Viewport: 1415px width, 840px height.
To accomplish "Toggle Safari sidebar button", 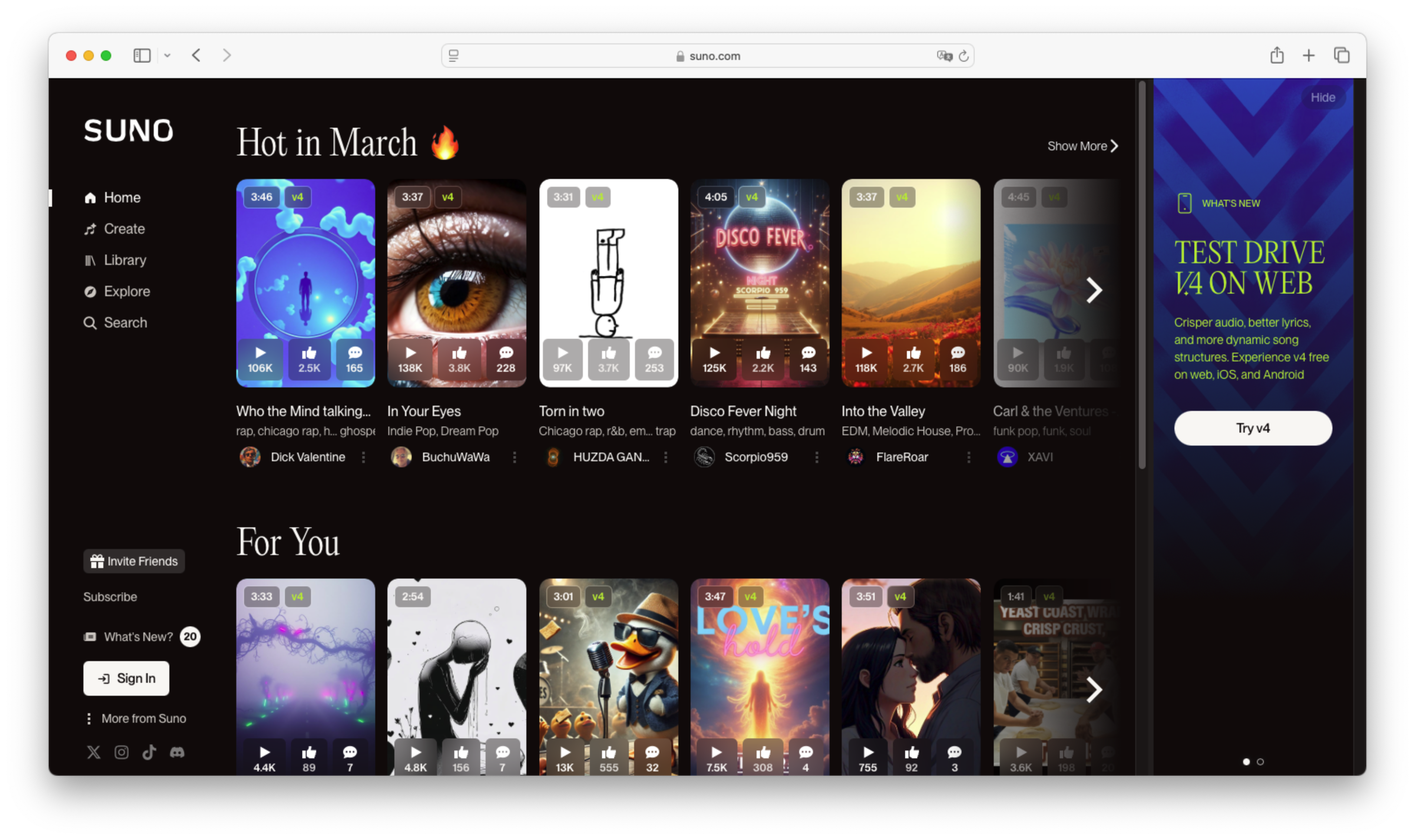I will (142, 56).
